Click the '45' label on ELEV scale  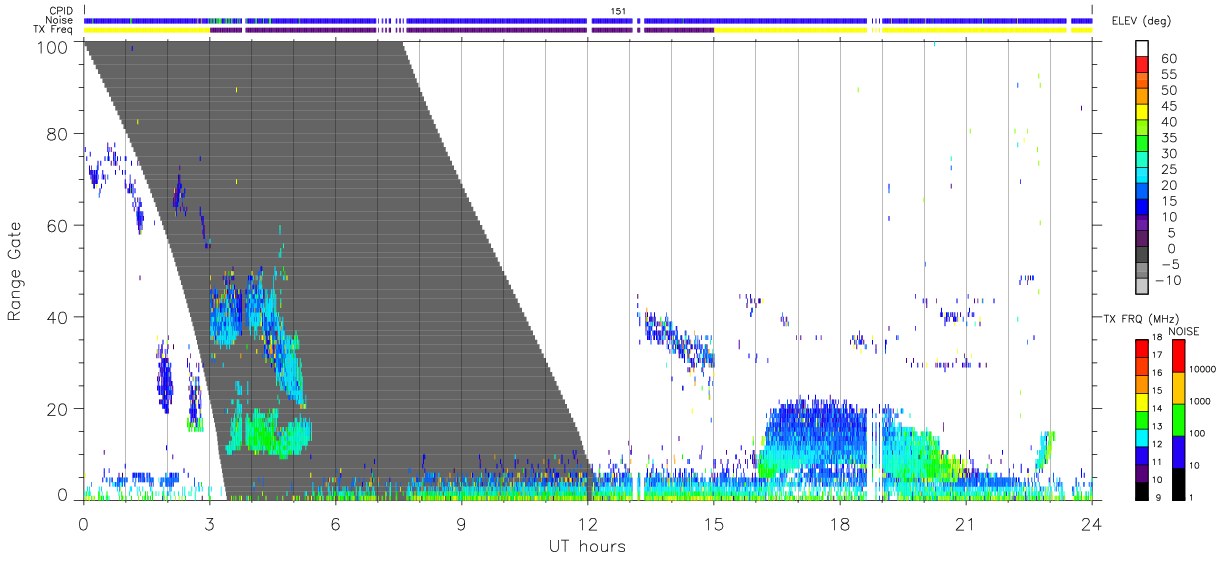pyautogui.click(x=1167, y=106)
